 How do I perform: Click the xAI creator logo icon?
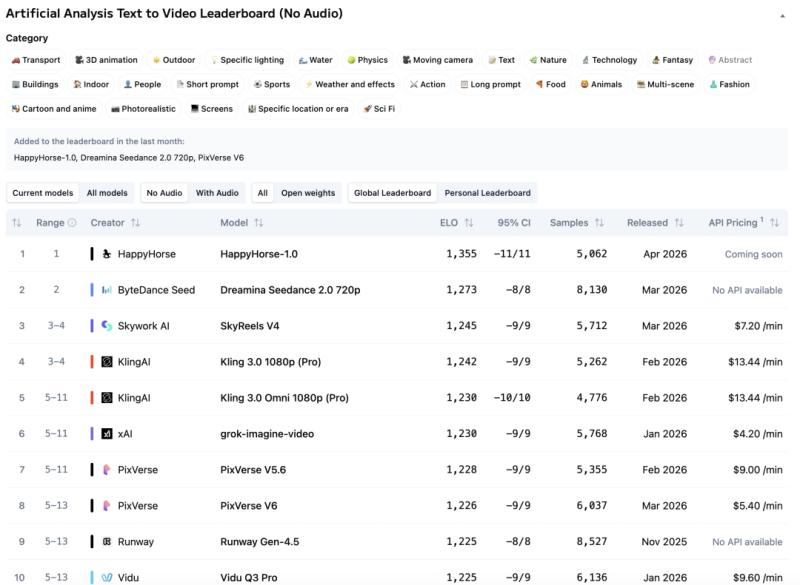[107, 434]
